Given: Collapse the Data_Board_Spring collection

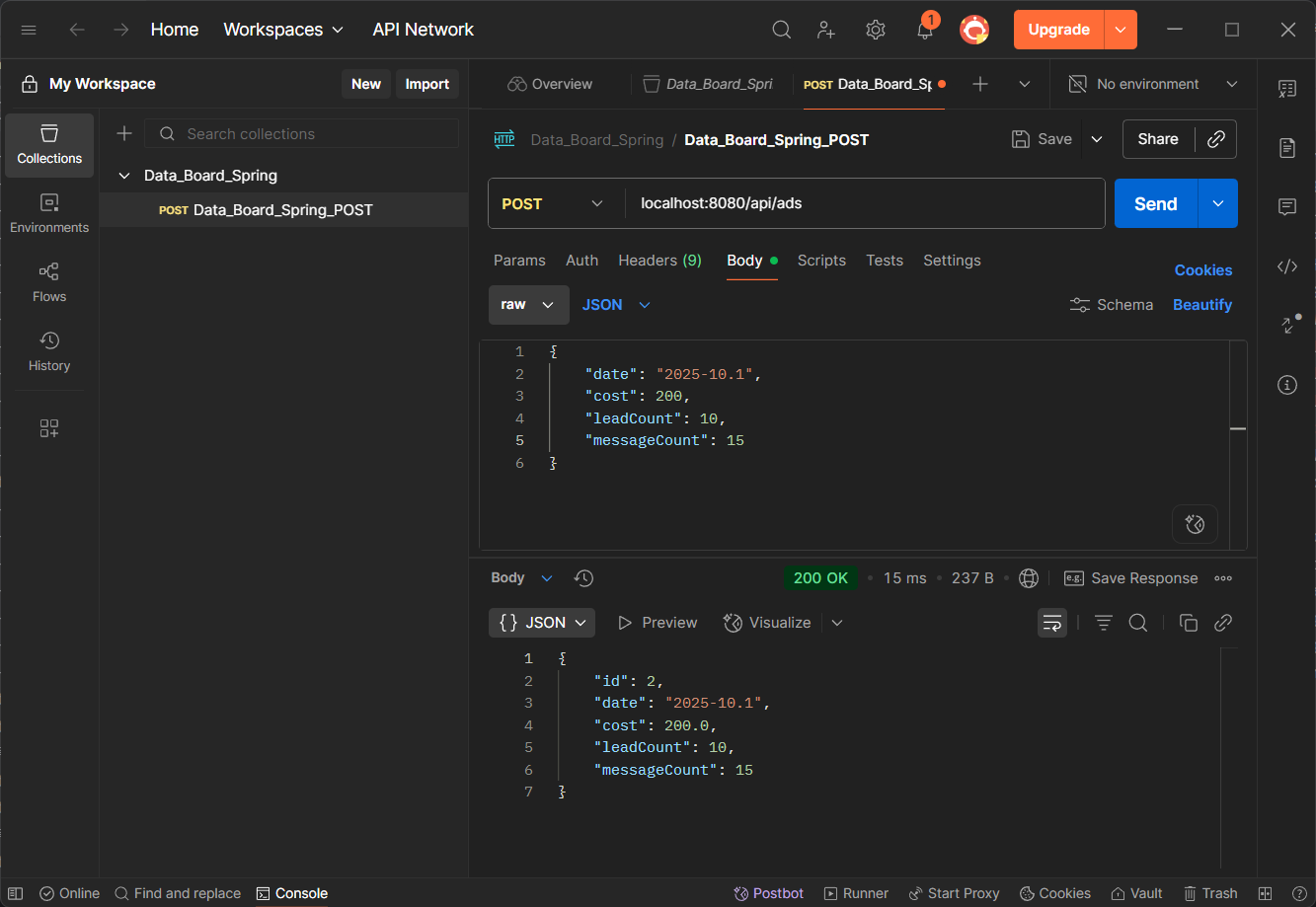Looking at the screenshot, I should (x=124, y=176).
